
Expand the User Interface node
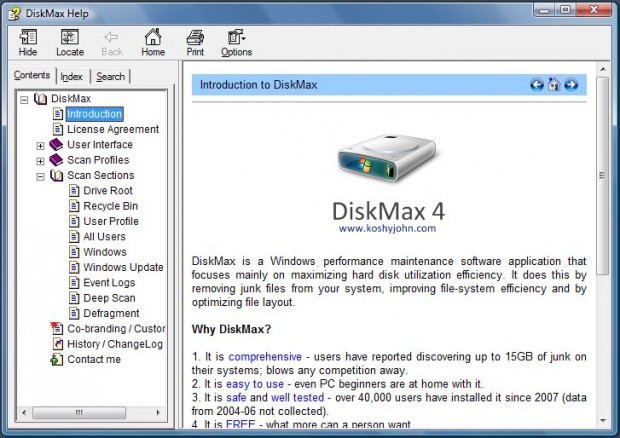pyautogui.click(x=40, y=146)
